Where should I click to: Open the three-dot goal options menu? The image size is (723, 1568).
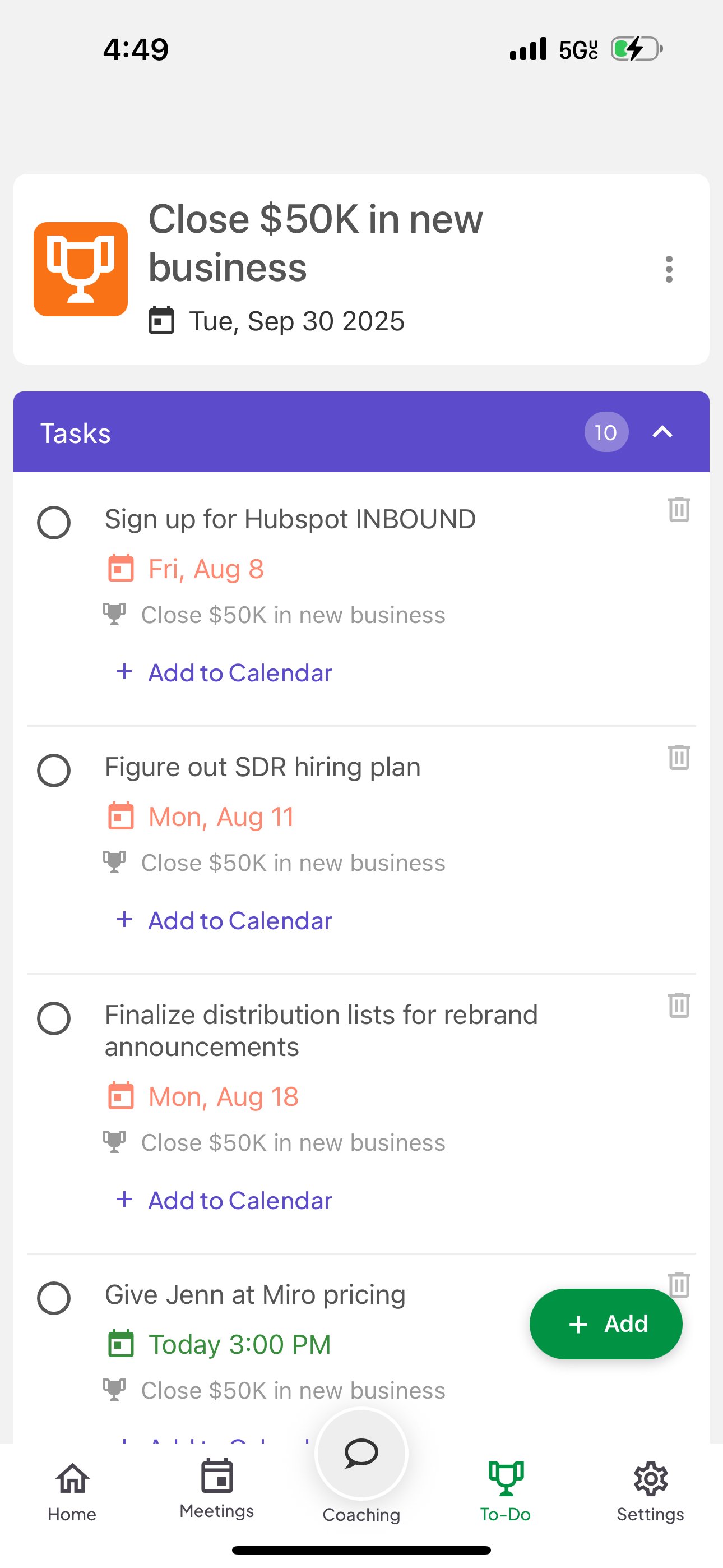[669, 269]
